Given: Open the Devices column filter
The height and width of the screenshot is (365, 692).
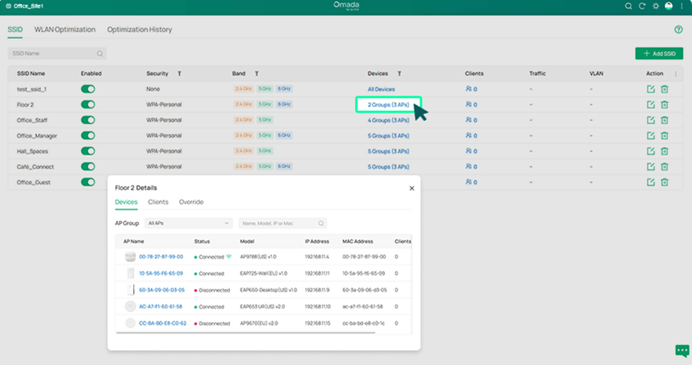Looking at the screenshot, I should 399,74.
